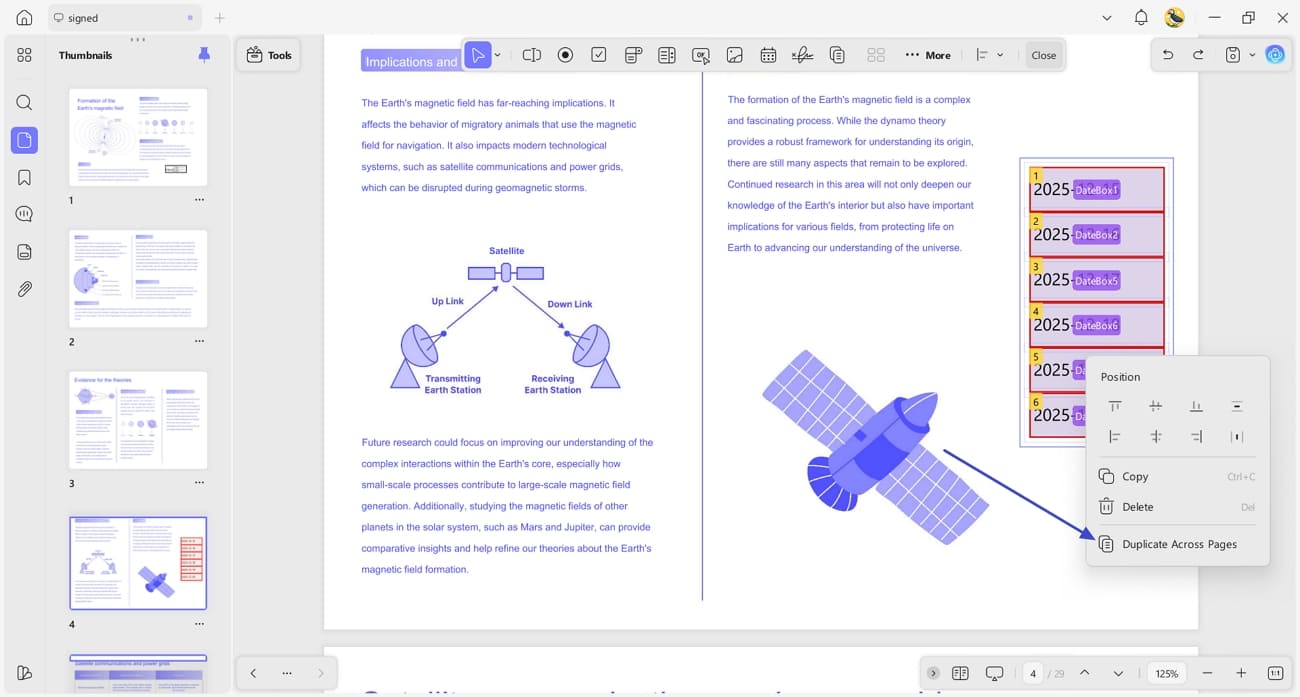
Task: Select the DateBox6 form field
Action: 1097,325
